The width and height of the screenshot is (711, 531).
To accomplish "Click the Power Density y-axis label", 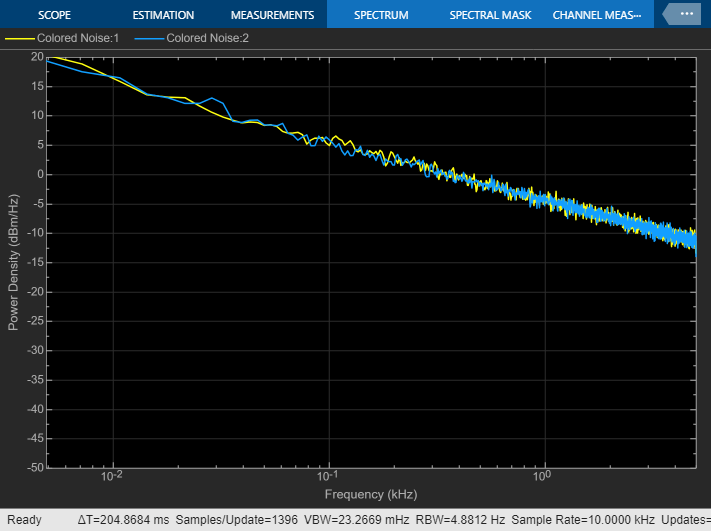I will pos(14,262).
